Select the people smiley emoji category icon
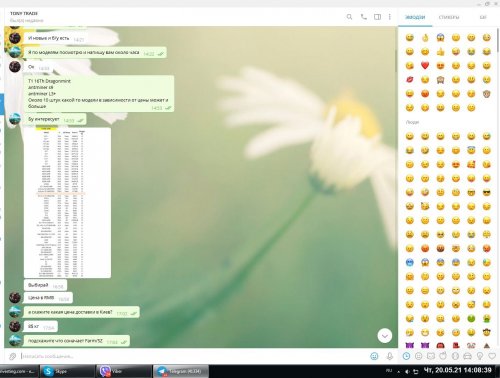 (419, 356)
